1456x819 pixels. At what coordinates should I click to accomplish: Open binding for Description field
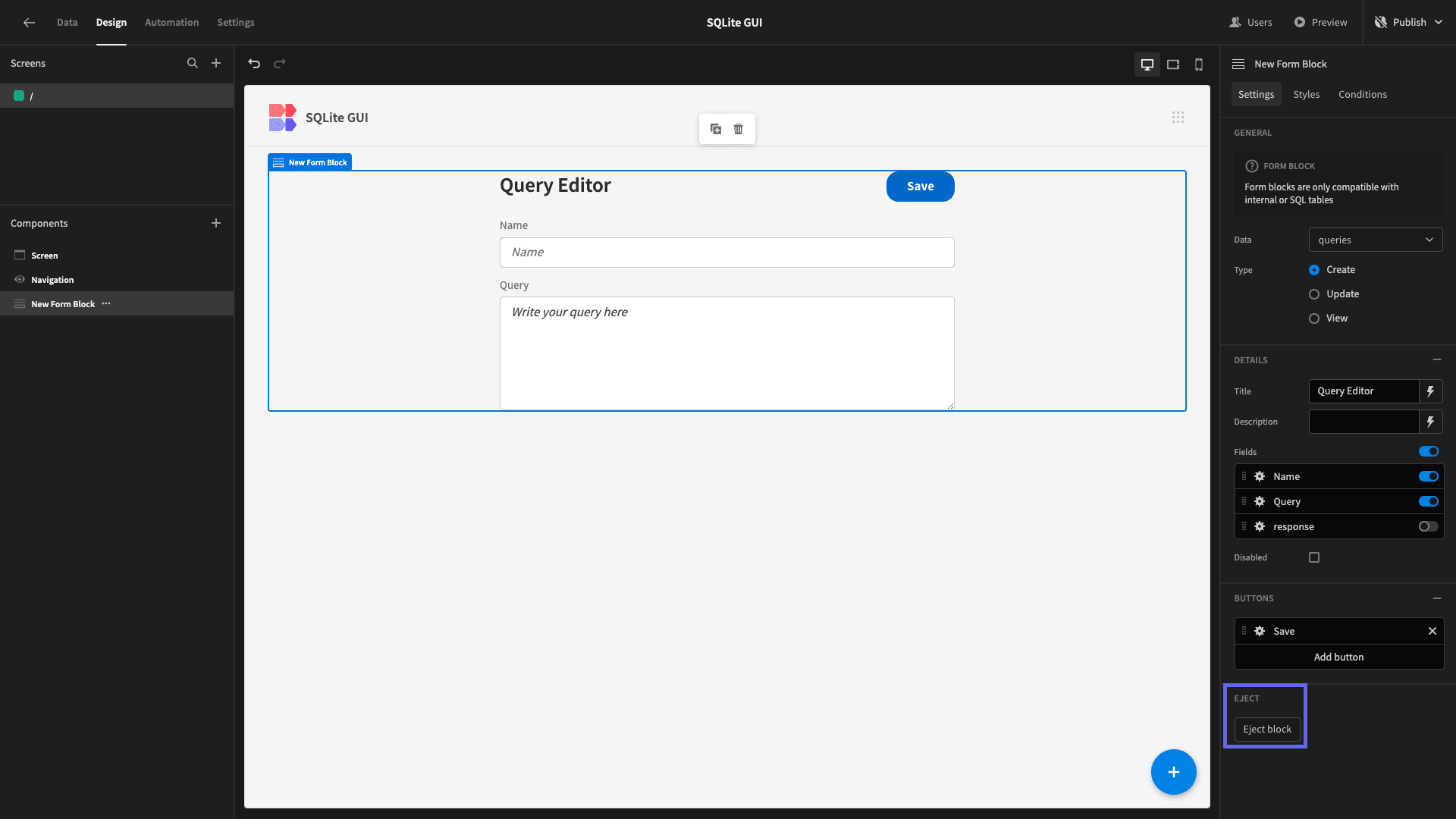(1431, 422)
